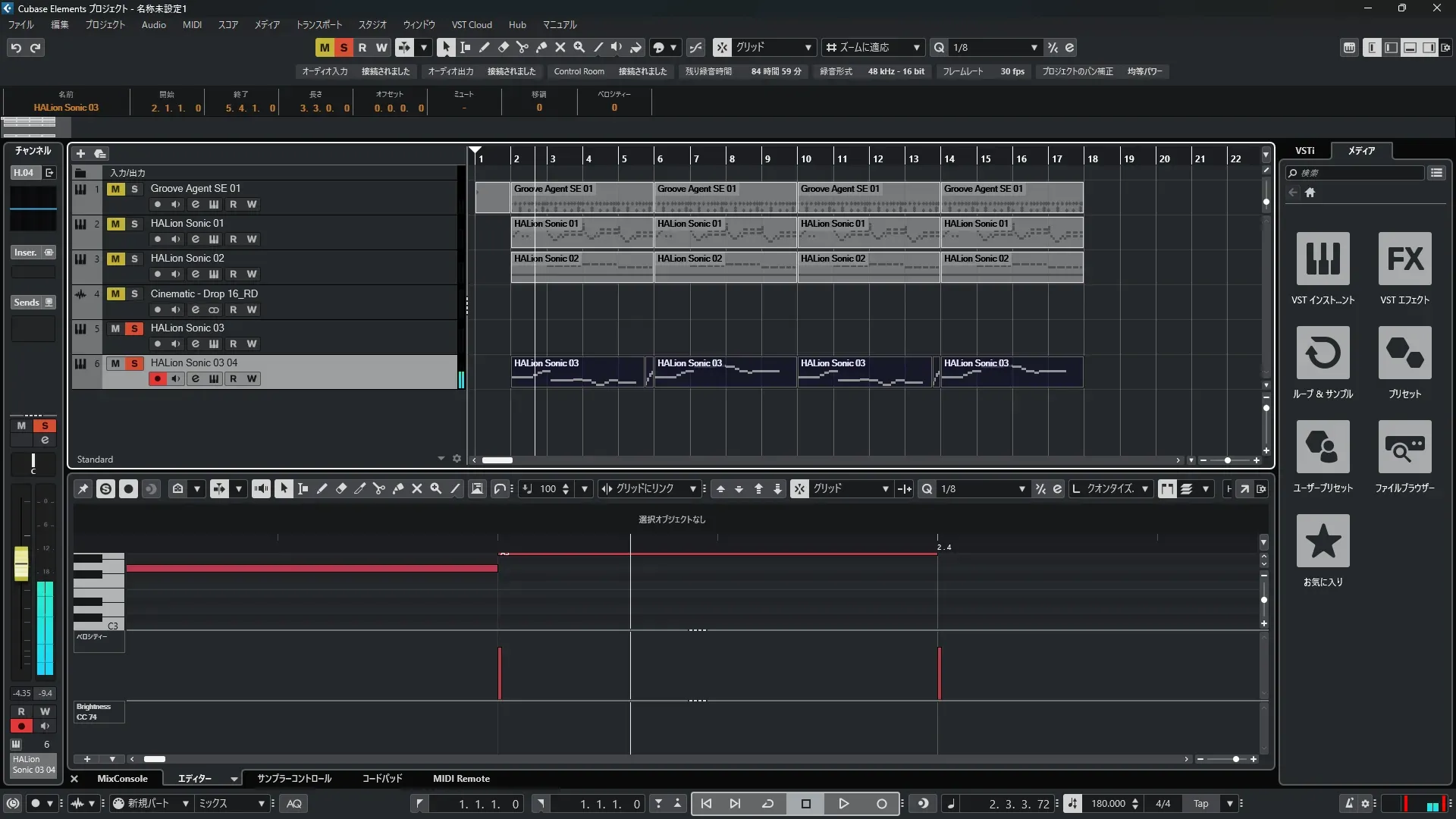Mute the Groove Agent SE 01 track
The height and width of the screenshot is (819, 1456).
click(x=115, y=189)
